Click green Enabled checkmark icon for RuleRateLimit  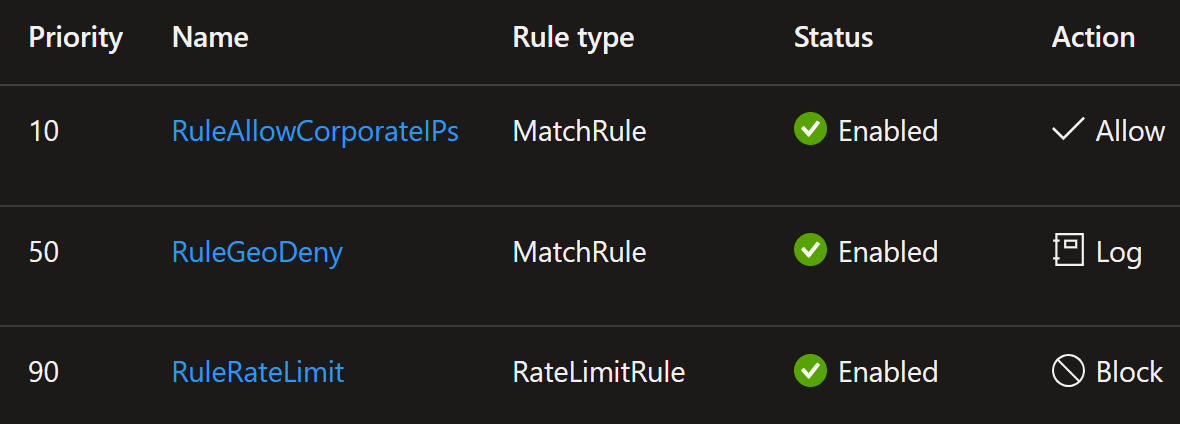click(x=810, y=371)
